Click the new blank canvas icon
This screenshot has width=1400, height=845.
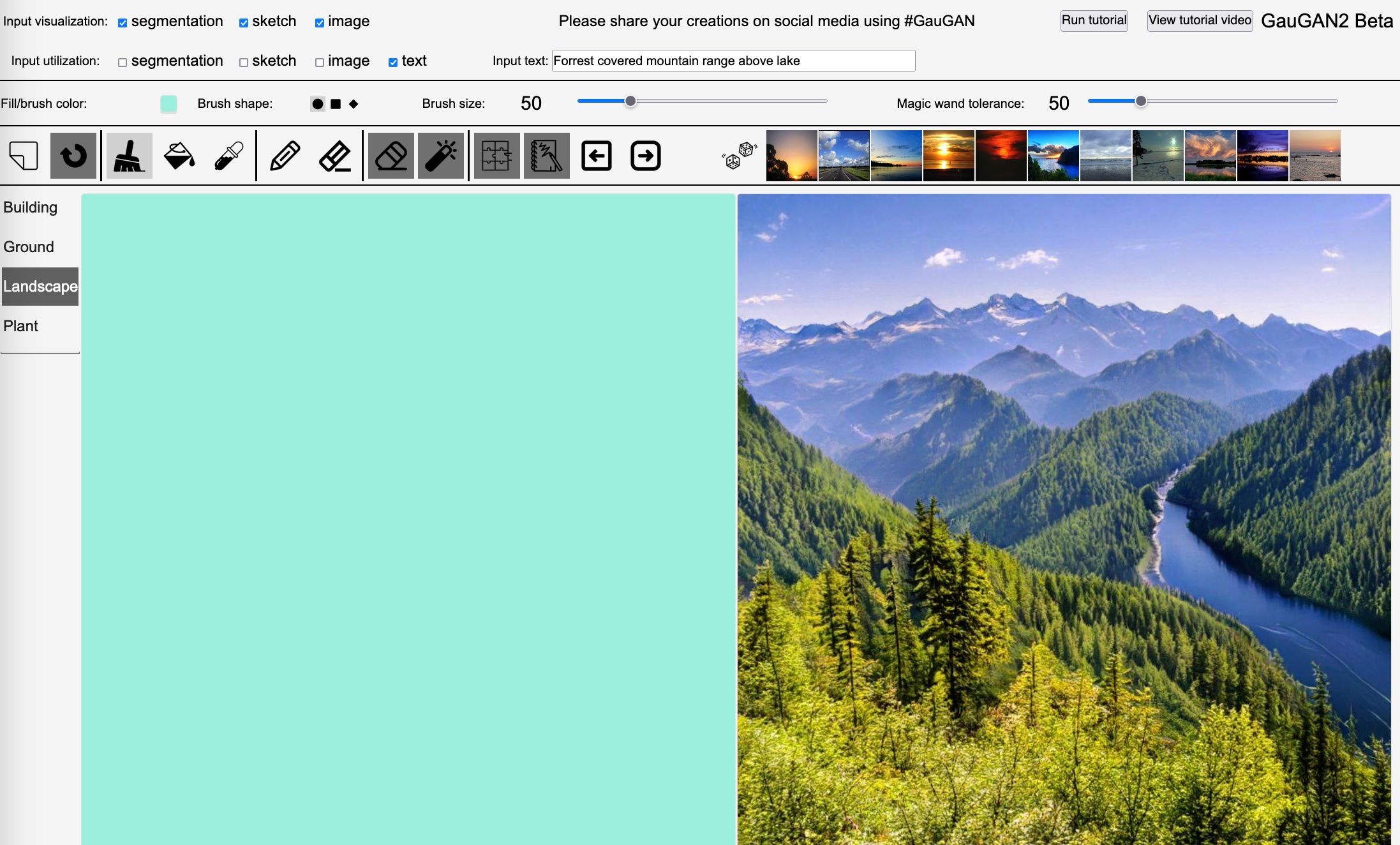(24, 156)
